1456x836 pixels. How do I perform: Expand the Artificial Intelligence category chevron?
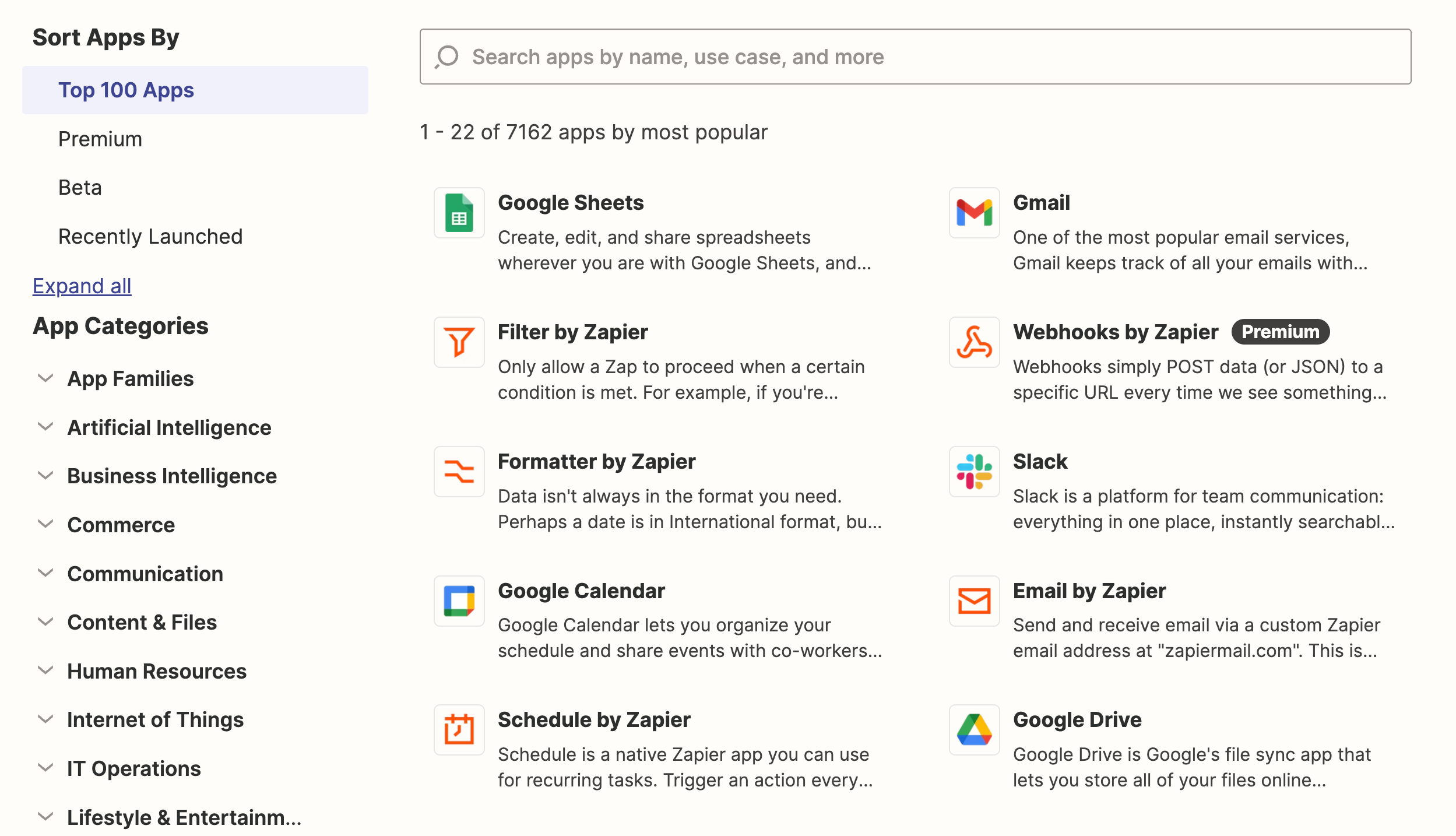coord(45,427)
